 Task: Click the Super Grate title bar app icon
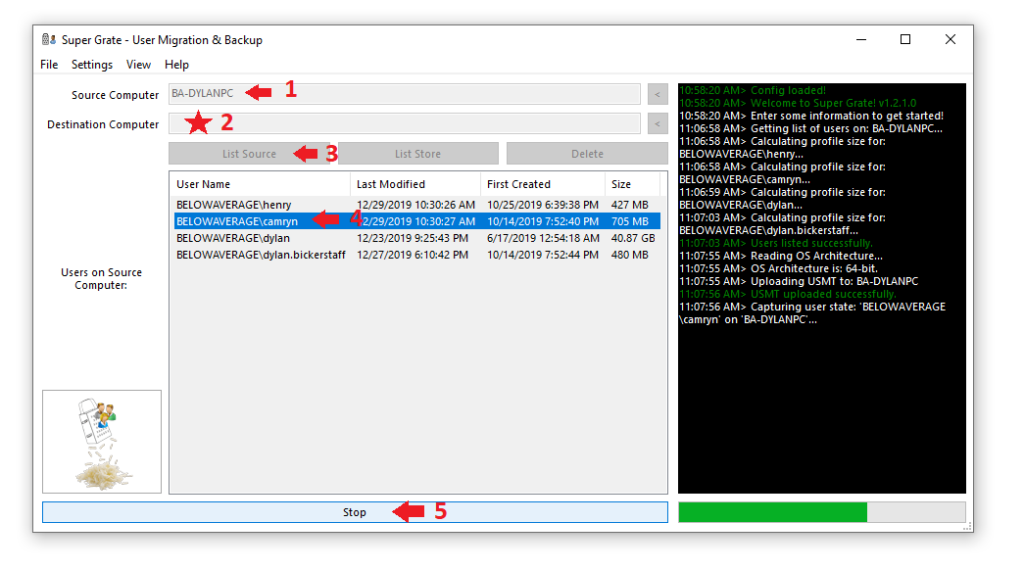click(48, 40)
